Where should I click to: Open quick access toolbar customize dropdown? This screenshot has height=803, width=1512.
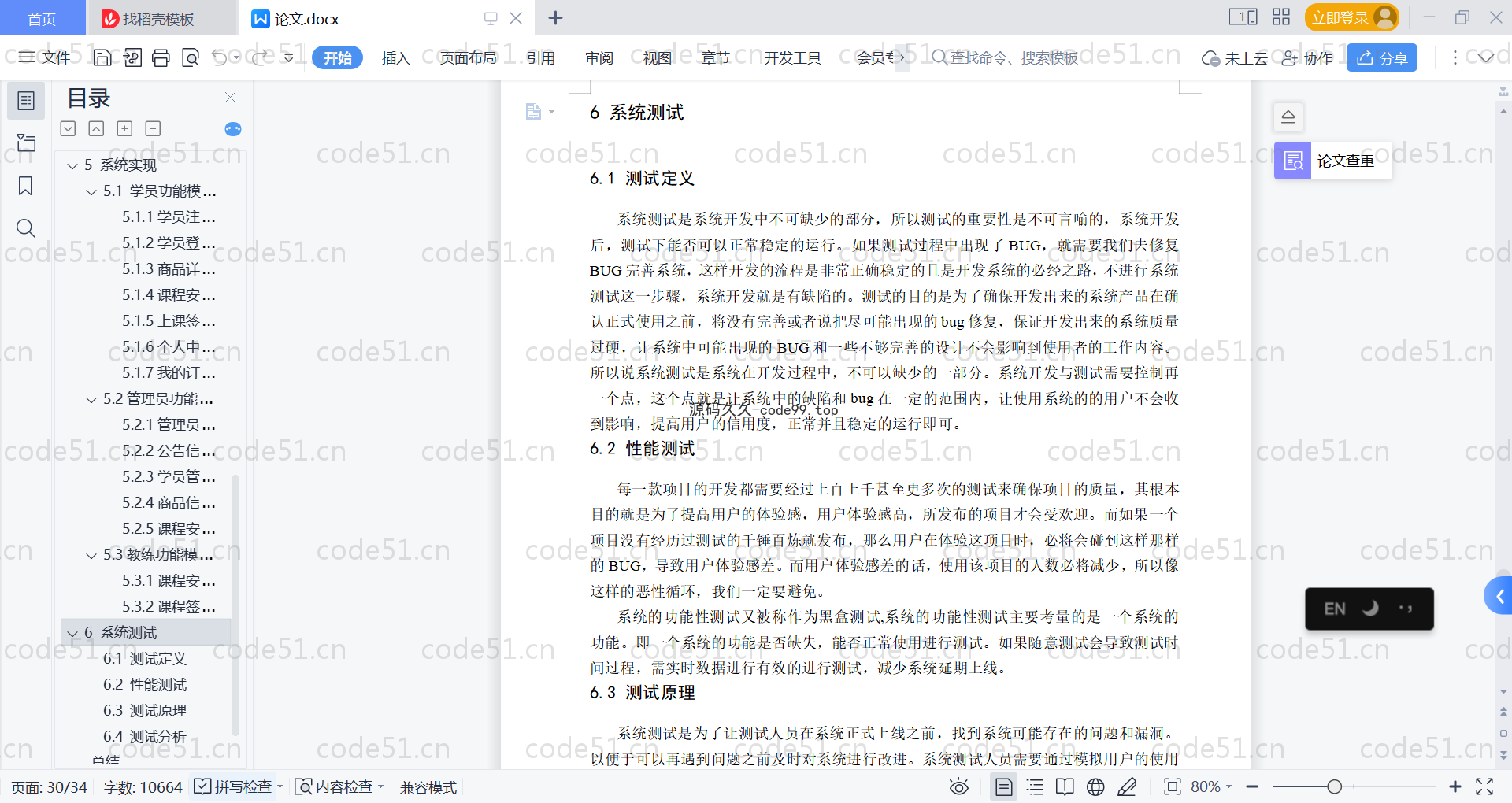[x=289, y=57]
